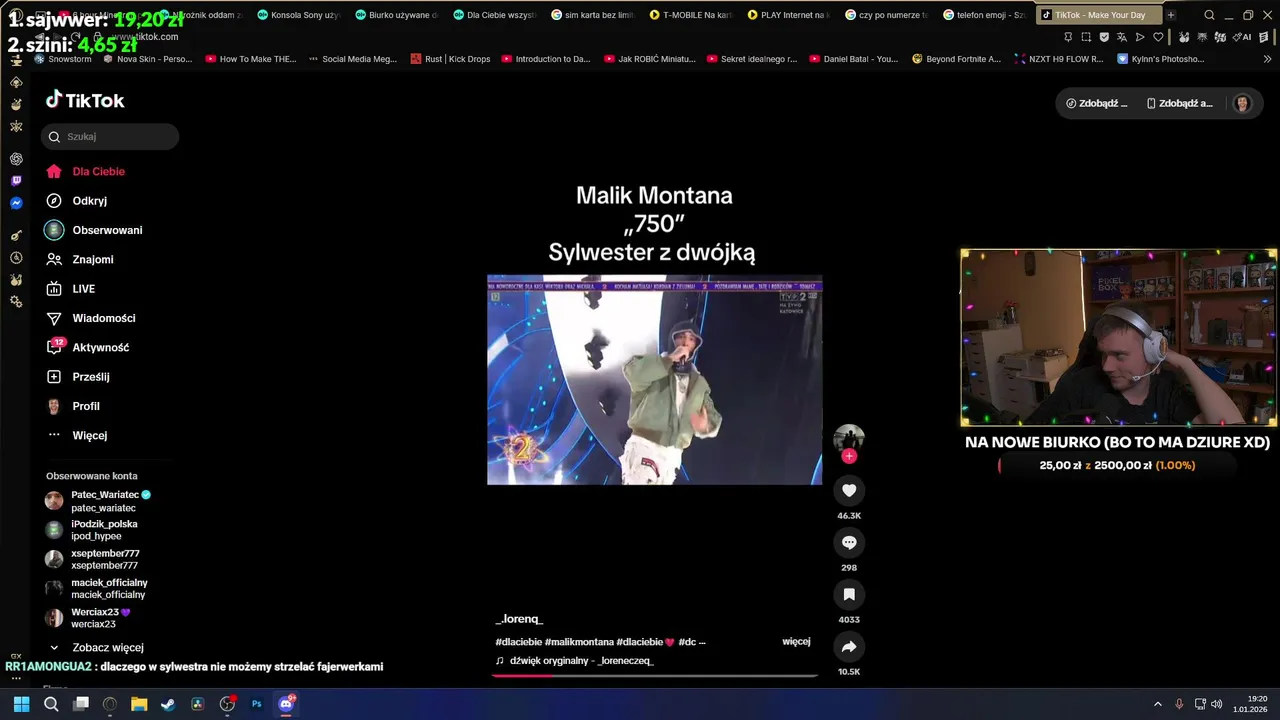
Task: Open Discord from the taskbar
Action: tap(286, 704)
